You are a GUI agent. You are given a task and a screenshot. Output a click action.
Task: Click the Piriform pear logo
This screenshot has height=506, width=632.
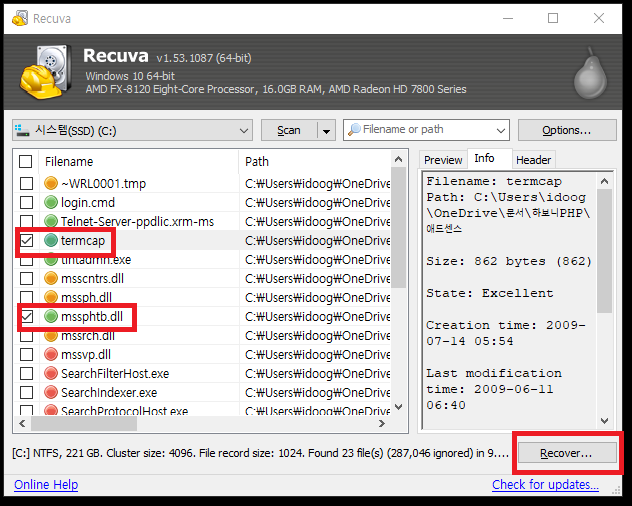(x=590, y=73)
